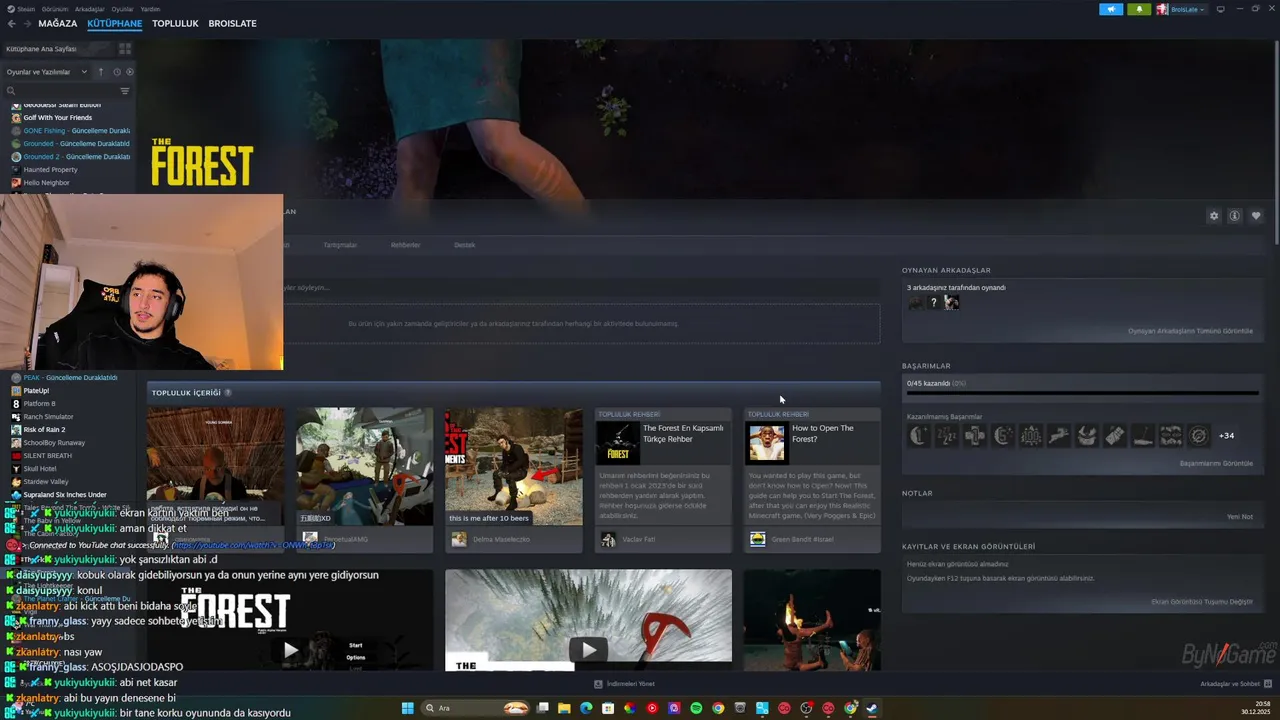The image size is (1280, 720).
Task: Select PlateUp! in library list
Action: 36,390
